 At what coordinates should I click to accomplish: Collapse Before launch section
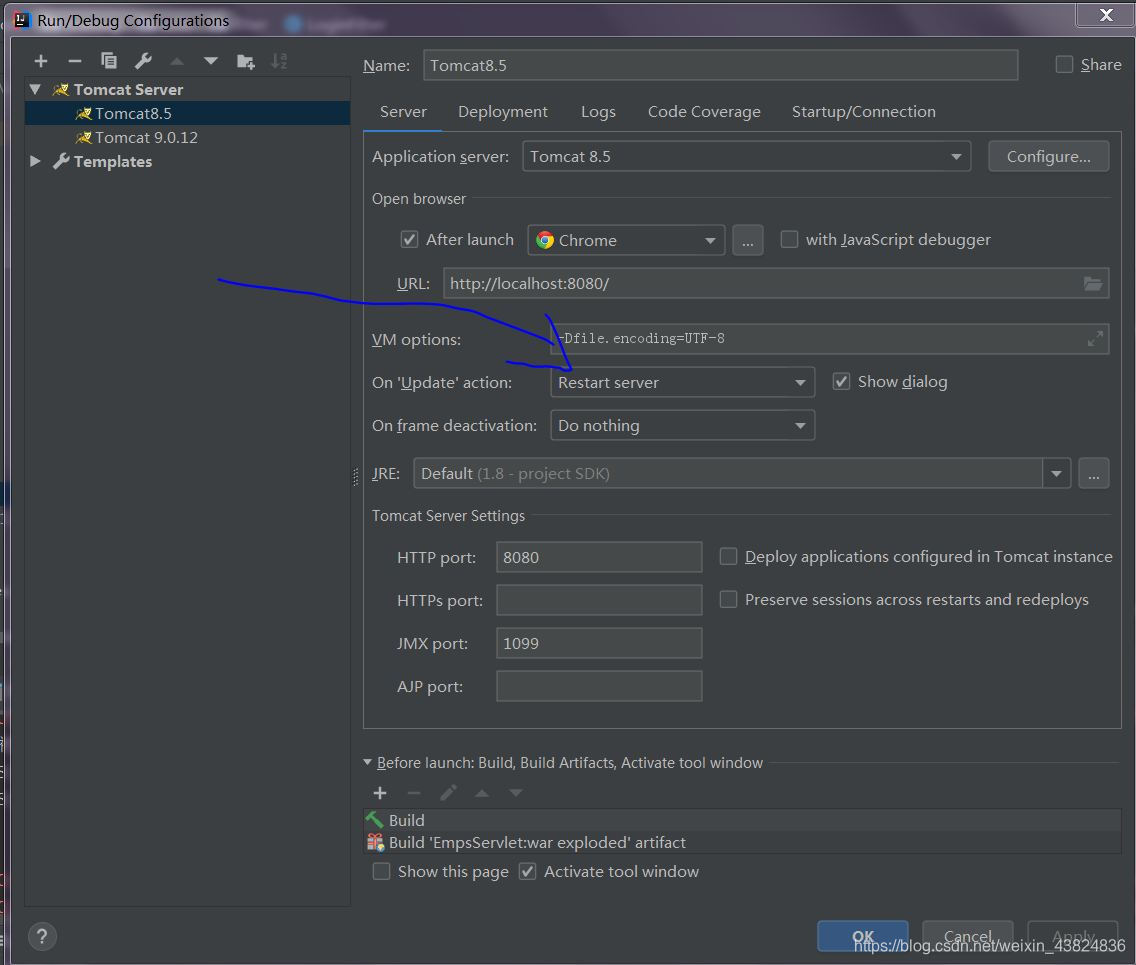pos(367,762)
